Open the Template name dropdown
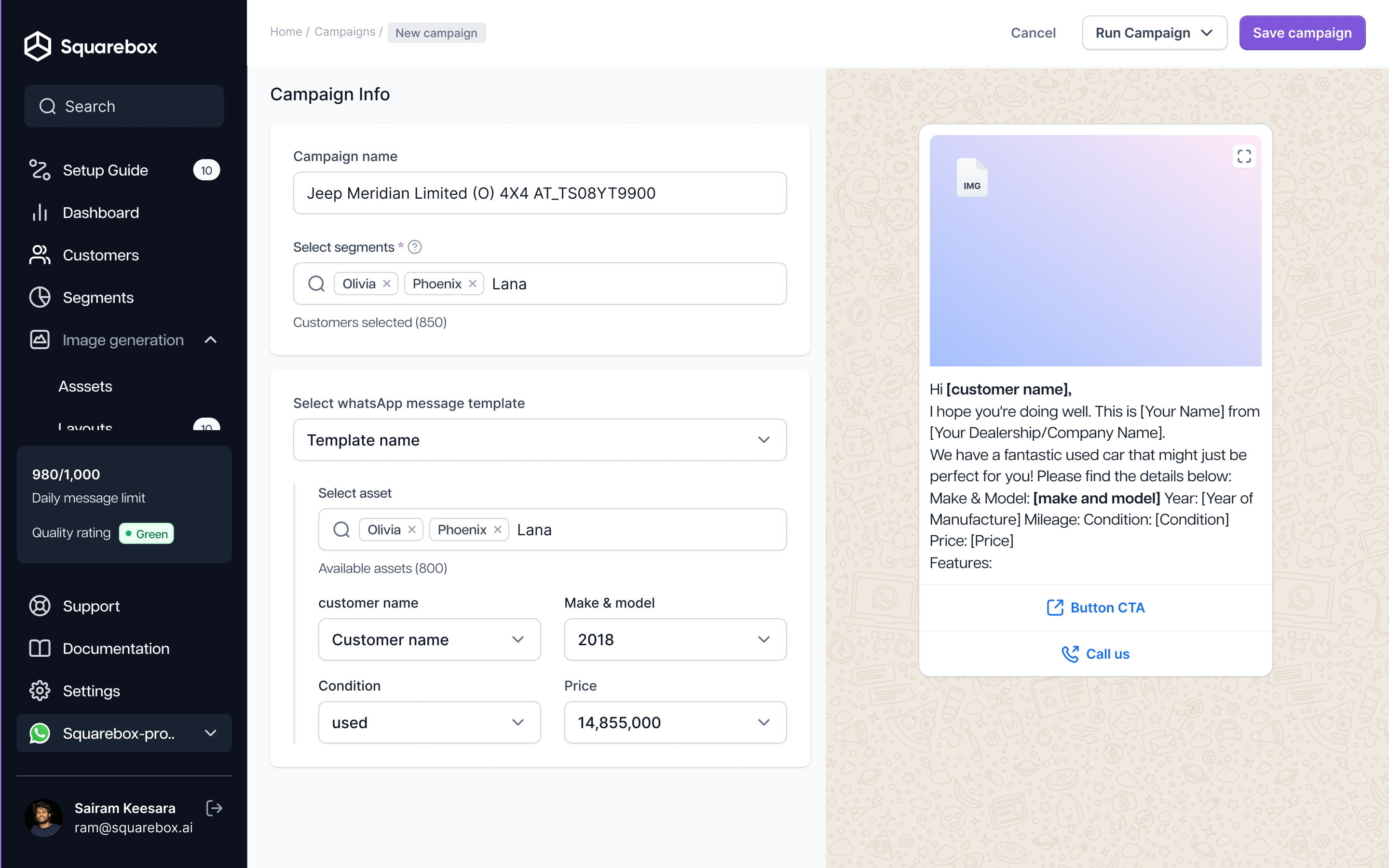The height and width of the screenshot is (868, 1389). [x=540, y=440]
